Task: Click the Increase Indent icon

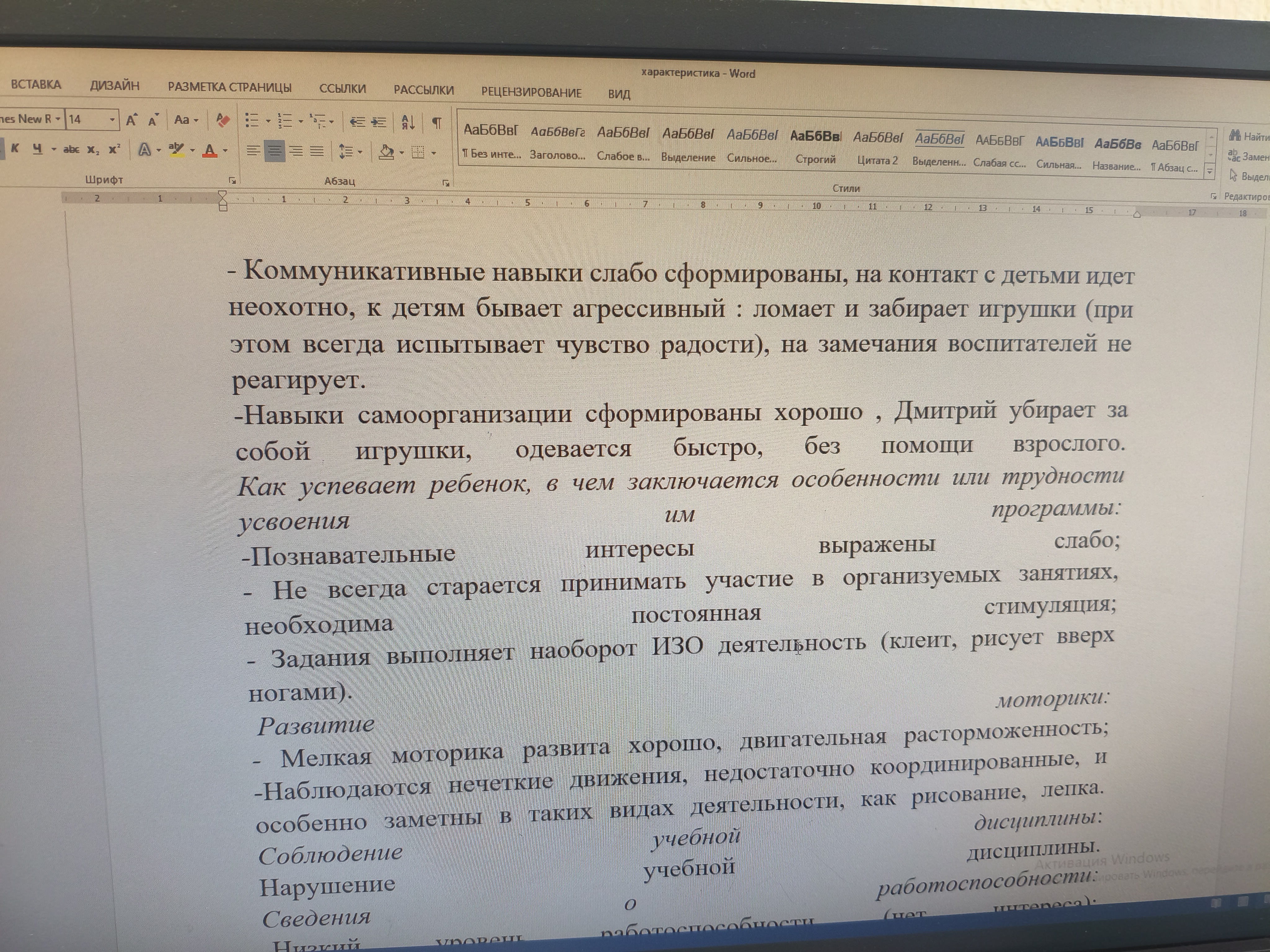Action: tap(378, 122)
